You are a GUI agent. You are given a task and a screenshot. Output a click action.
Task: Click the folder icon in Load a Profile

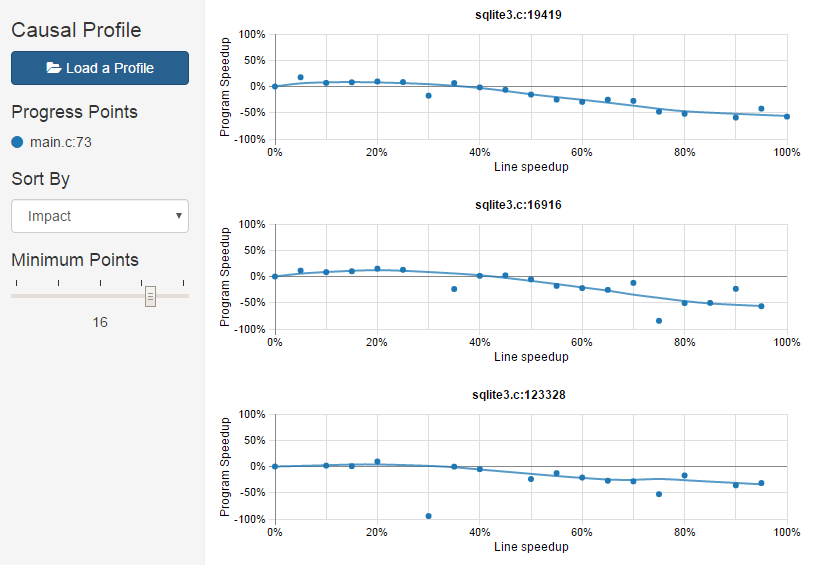(x=54, y=68)
